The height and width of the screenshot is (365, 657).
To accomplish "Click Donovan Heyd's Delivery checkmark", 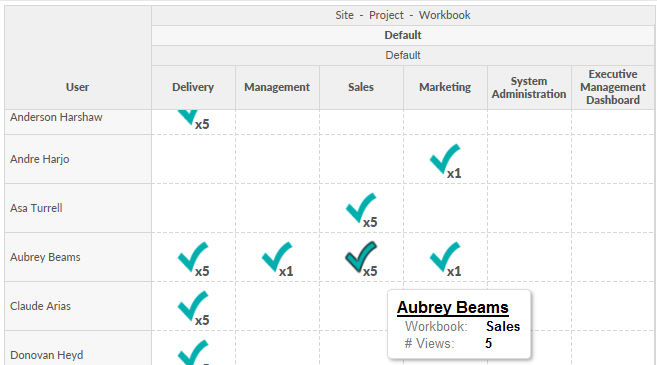I will (x=193, y=352).
